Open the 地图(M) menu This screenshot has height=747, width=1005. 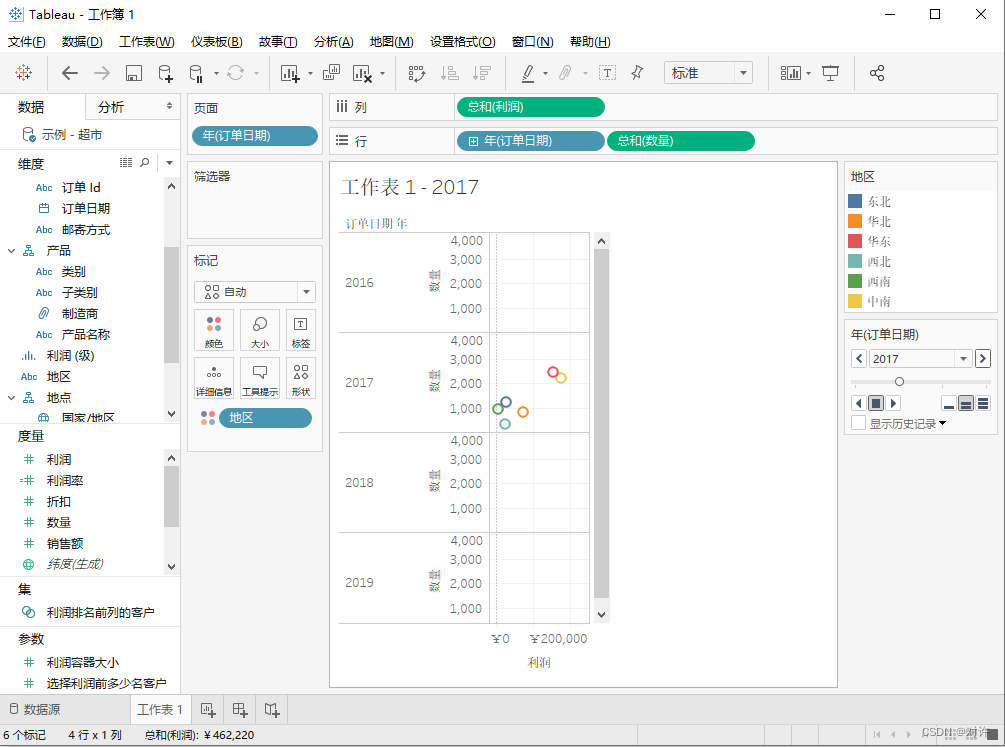[x=392, y=42]
